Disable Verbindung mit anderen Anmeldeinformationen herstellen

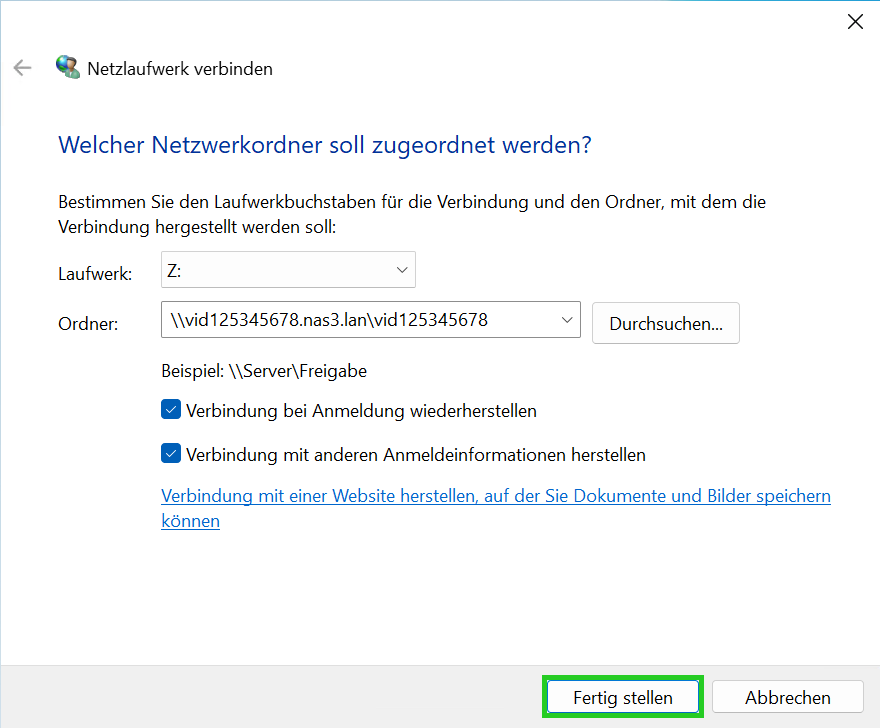click(170, 453)
